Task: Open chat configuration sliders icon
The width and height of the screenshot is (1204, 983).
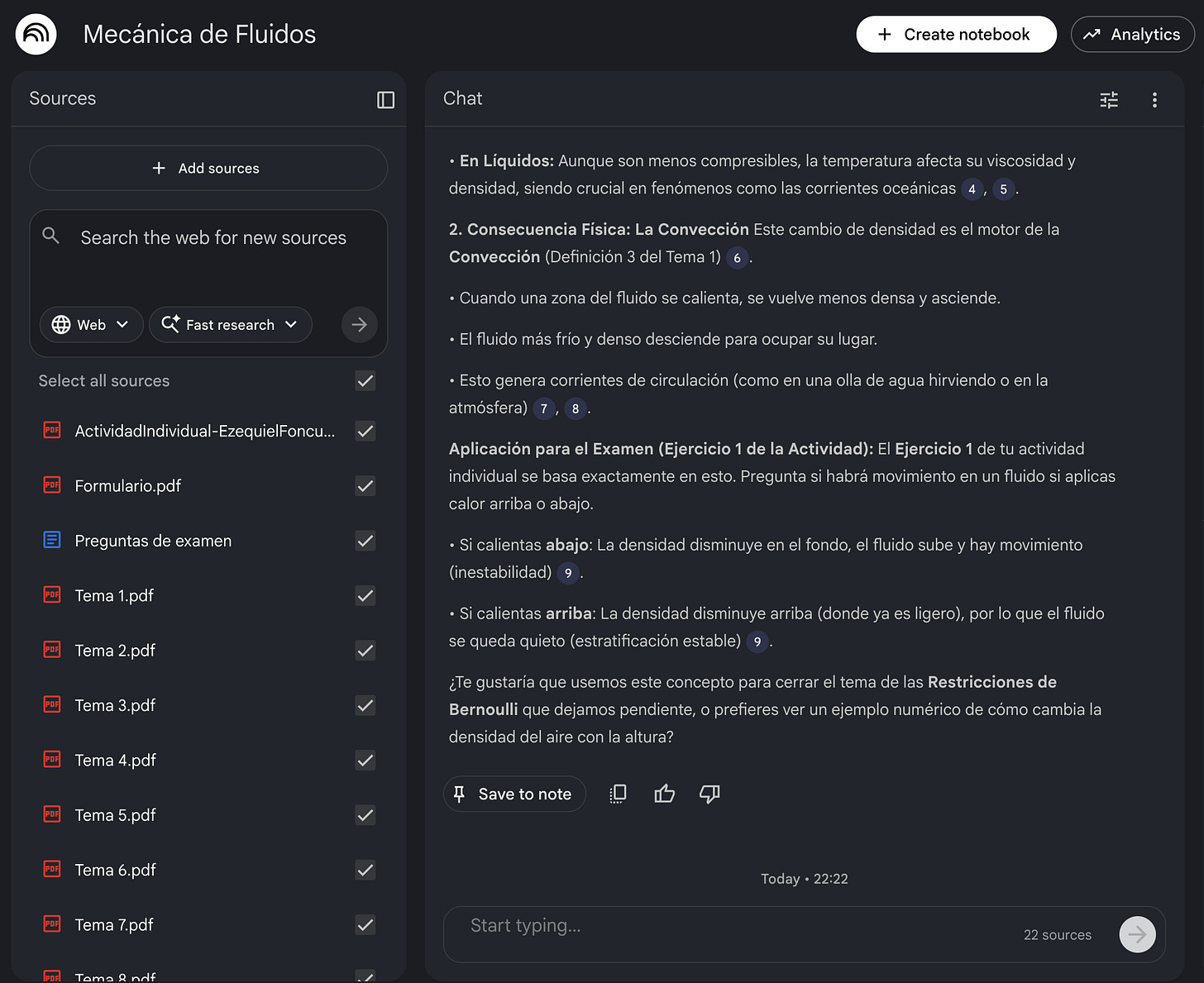Action: [1109, 100]
